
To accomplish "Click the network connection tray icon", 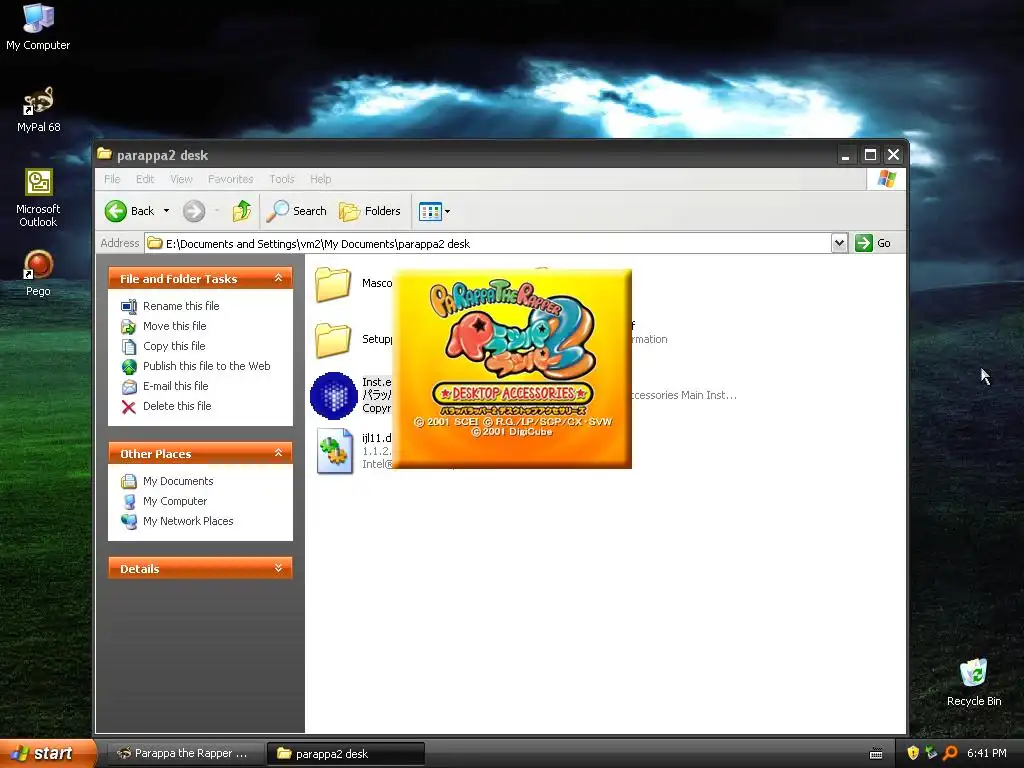I will 931,753.
